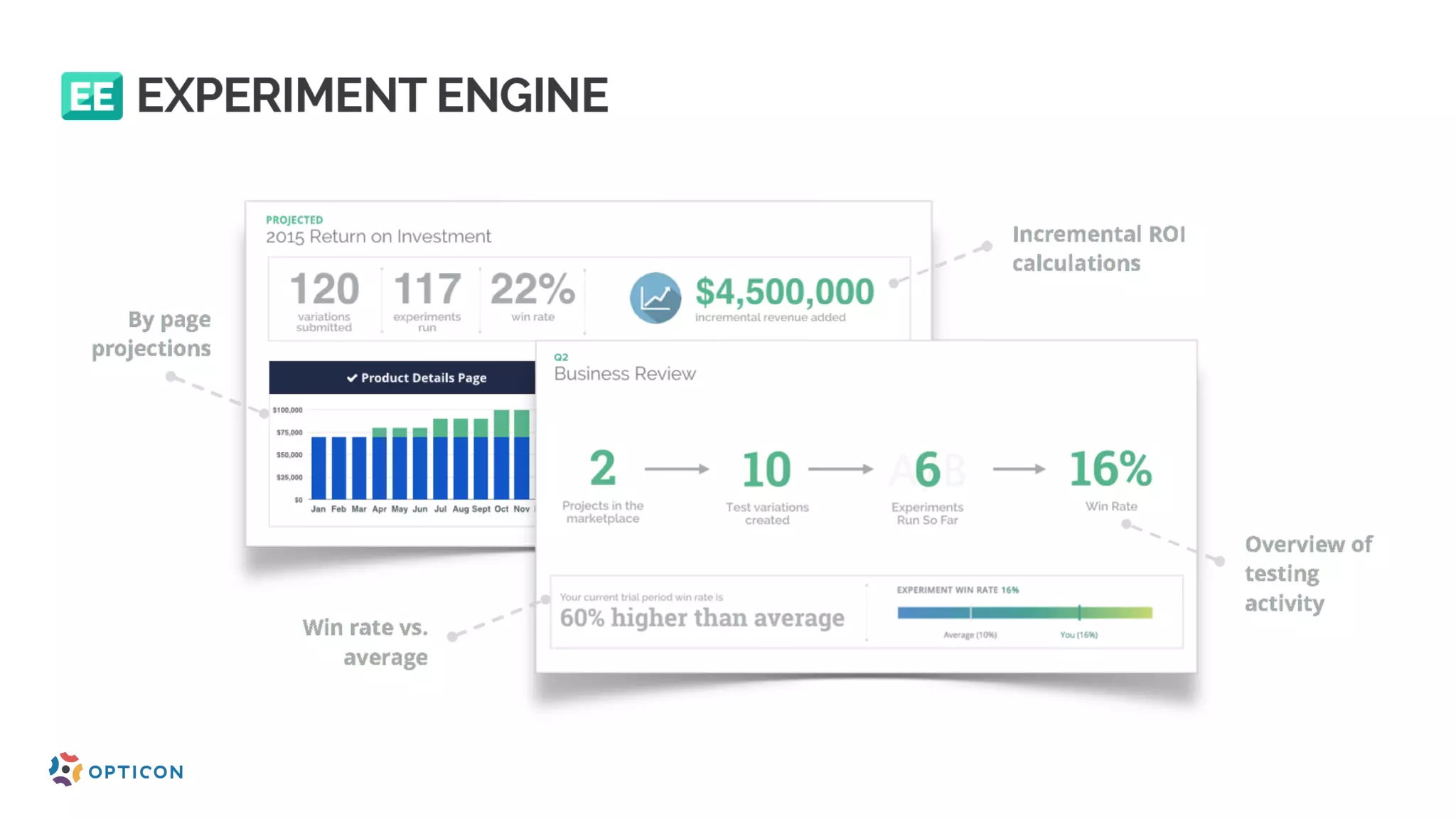
Task: Click the 22% win rate stat
Action: point(532,289)
